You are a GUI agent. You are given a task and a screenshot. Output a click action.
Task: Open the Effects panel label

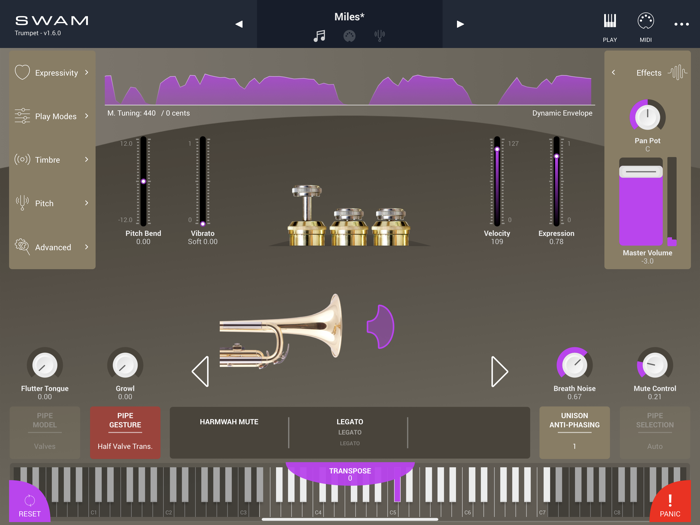[x=649, y=73]
